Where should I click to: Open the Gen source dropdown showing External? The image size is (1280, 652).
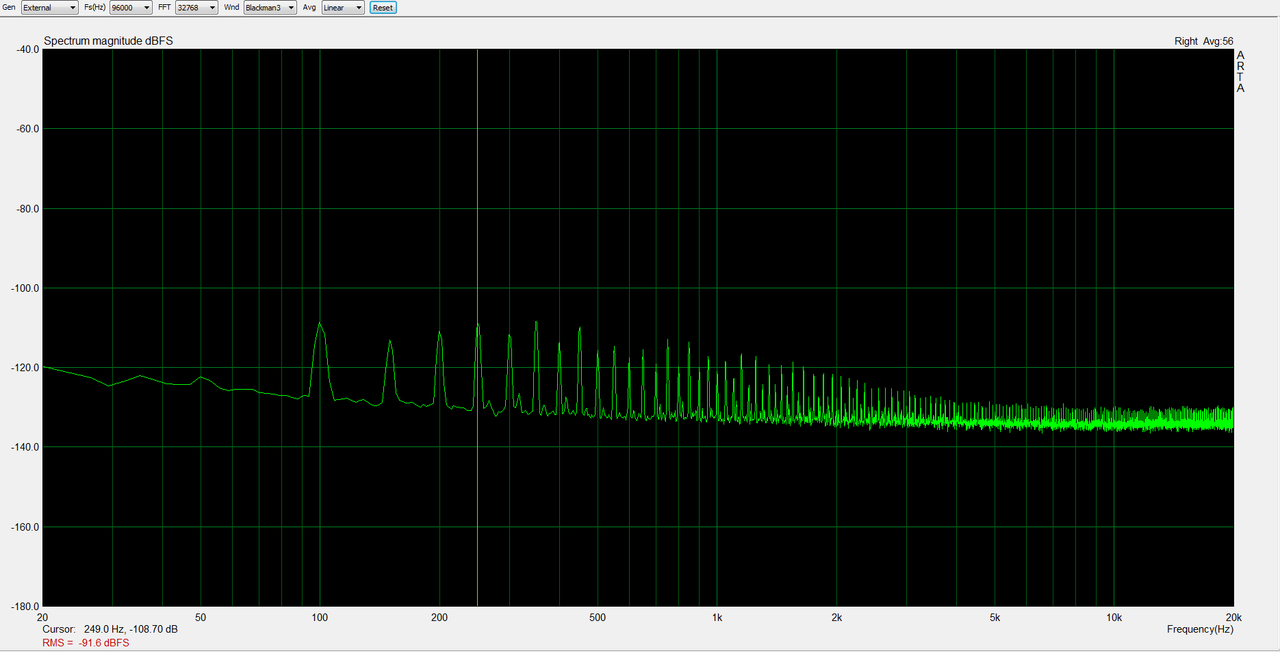[50, 7]
